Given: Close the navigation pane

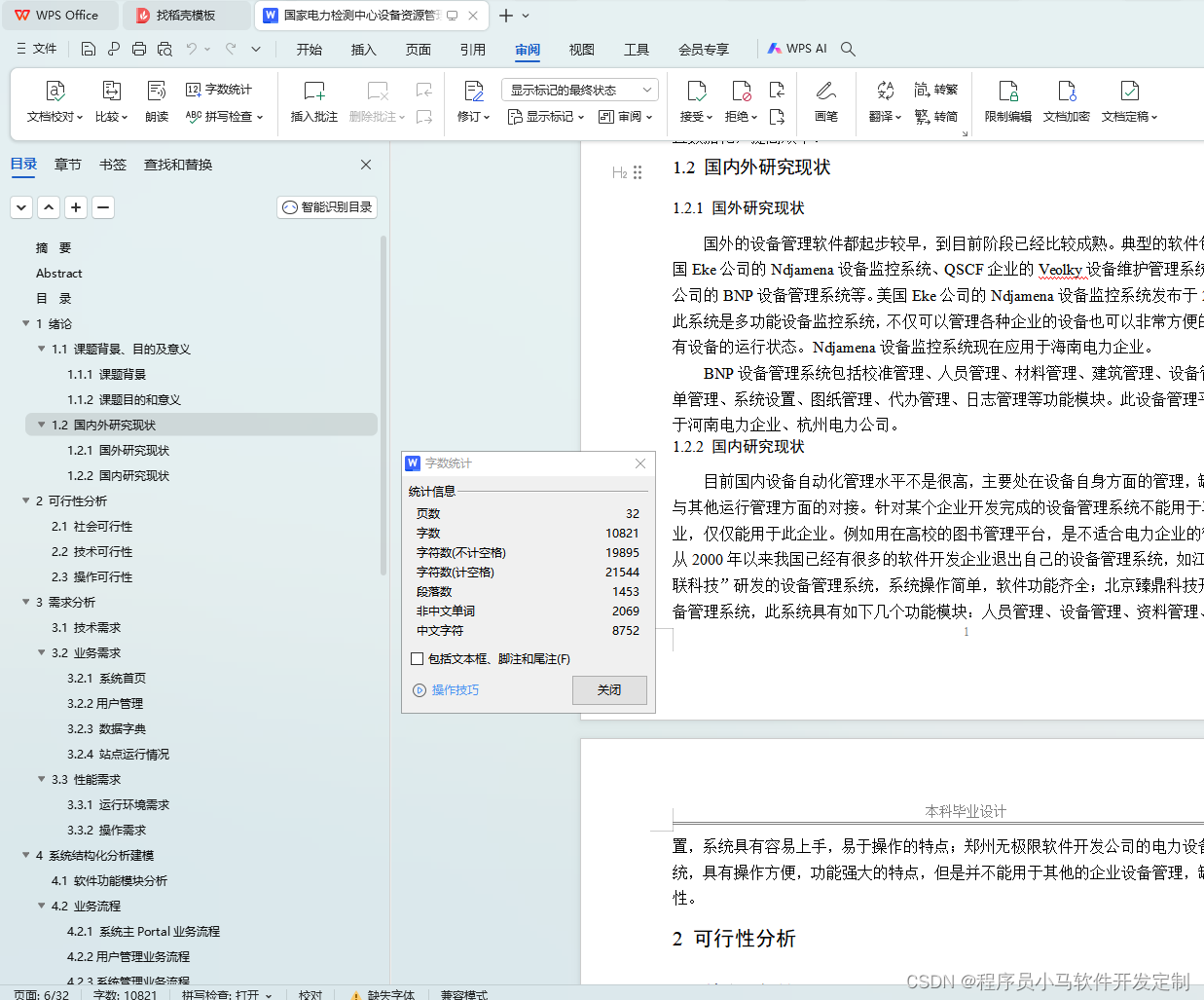Looking at the screenshot, I should tap(366, 165).
